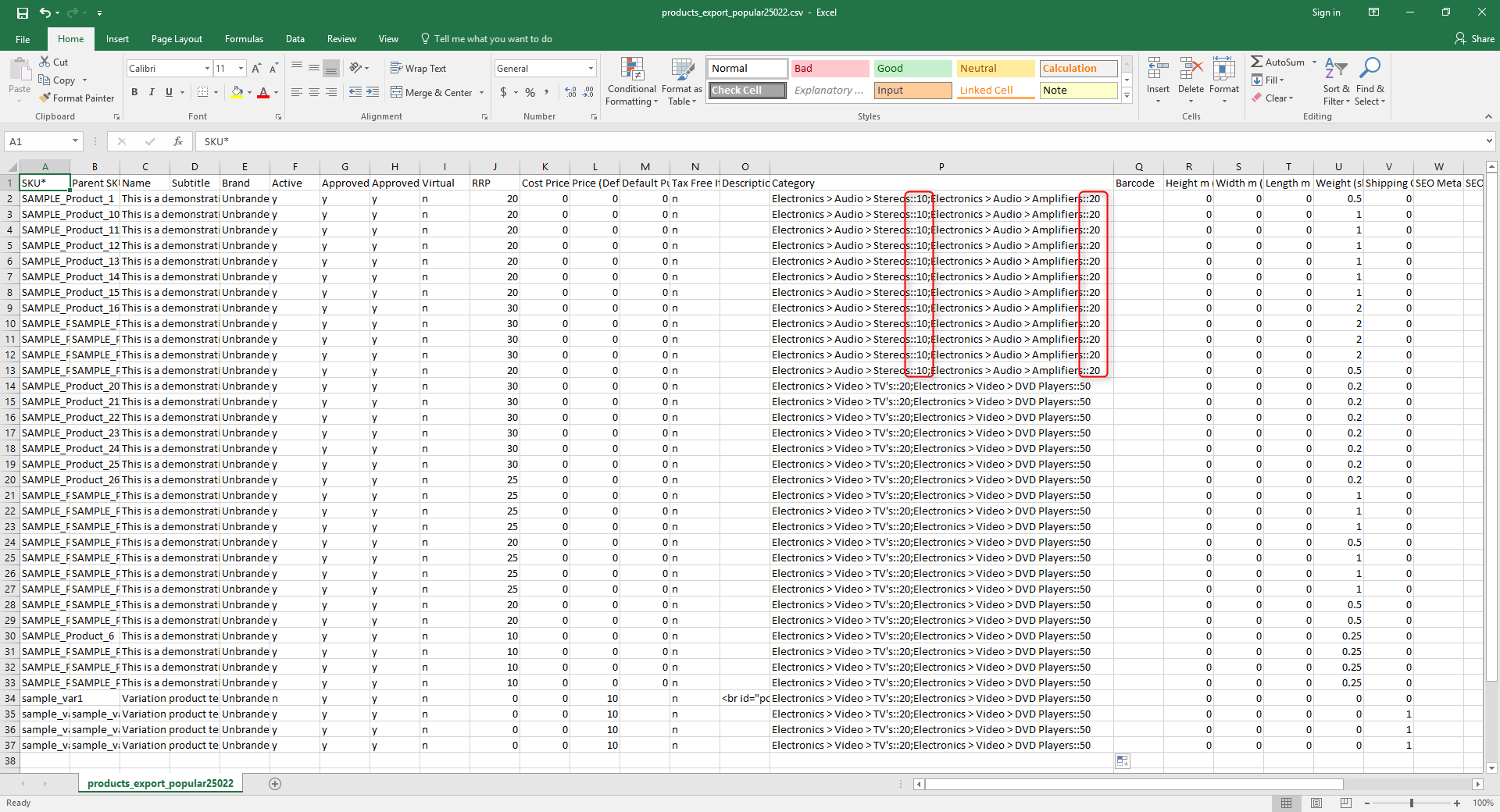Apply the Neutral cell style
The image size is (1500, 812).
[x=995, y=69]
